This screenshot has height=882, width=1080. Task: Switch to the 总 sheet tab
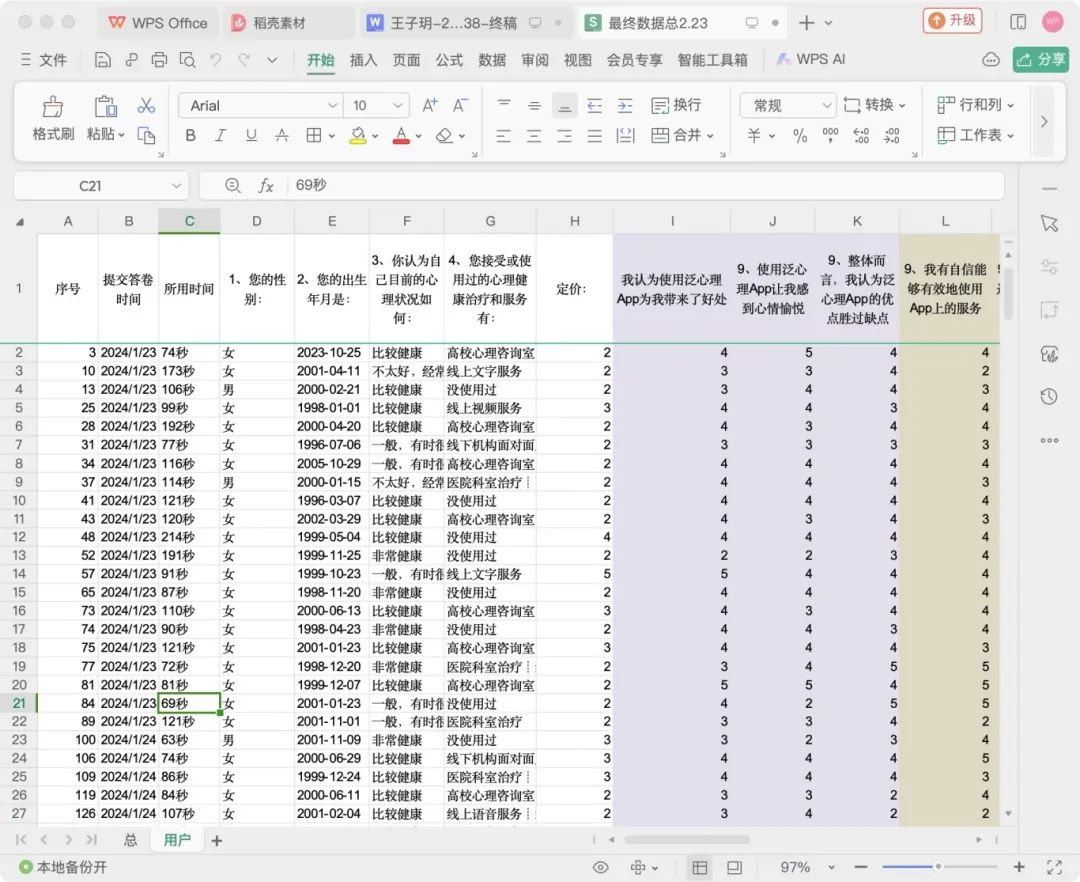(130, 840)
